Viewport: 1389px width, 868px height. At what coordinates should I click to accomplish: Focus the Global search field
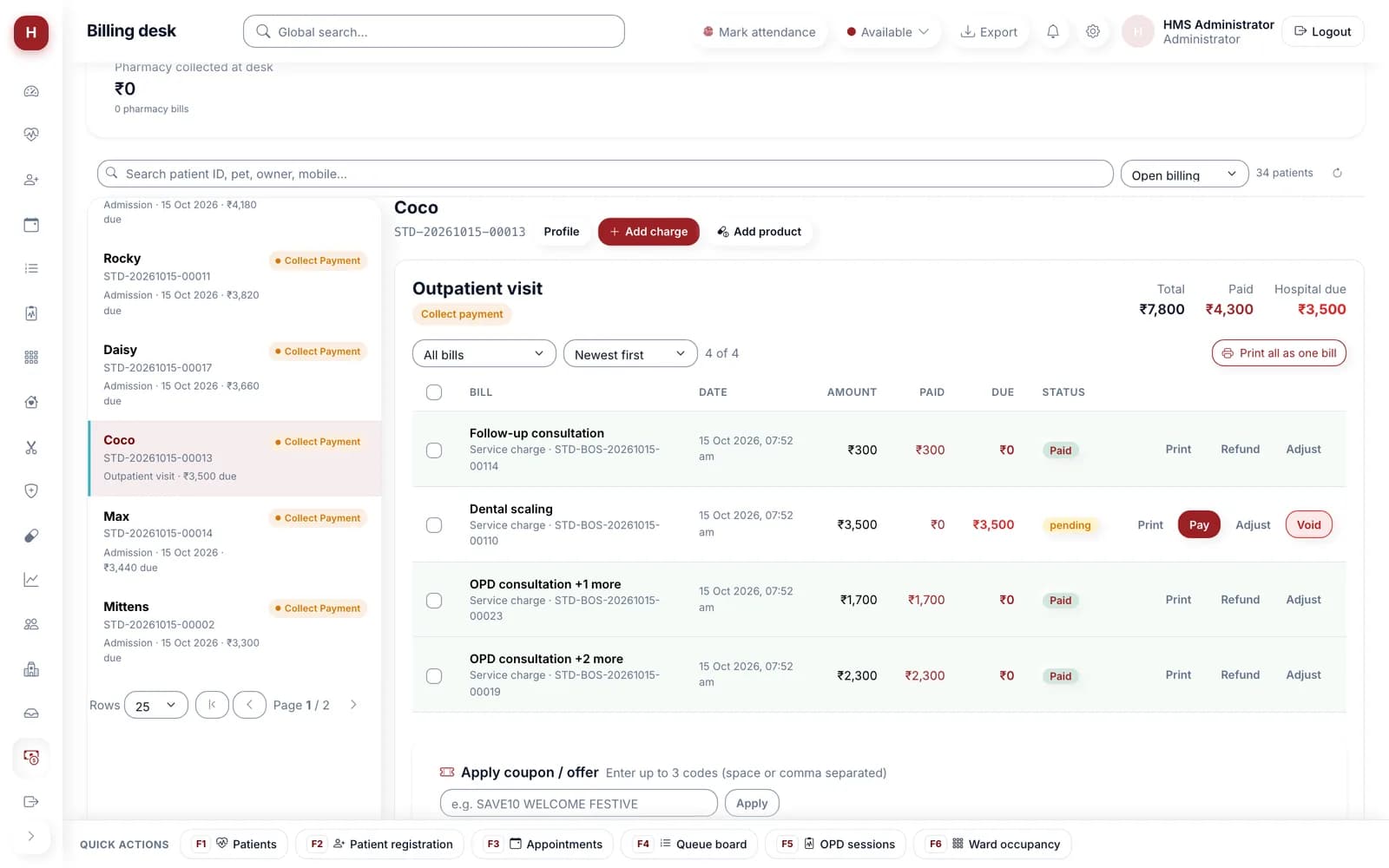coord(434,31)
